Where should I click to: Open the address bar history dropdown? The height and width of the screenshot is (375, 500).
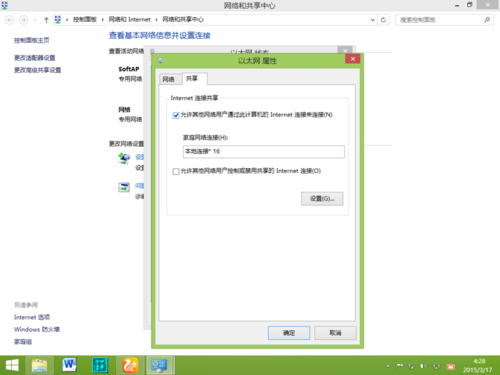point(373,20)
